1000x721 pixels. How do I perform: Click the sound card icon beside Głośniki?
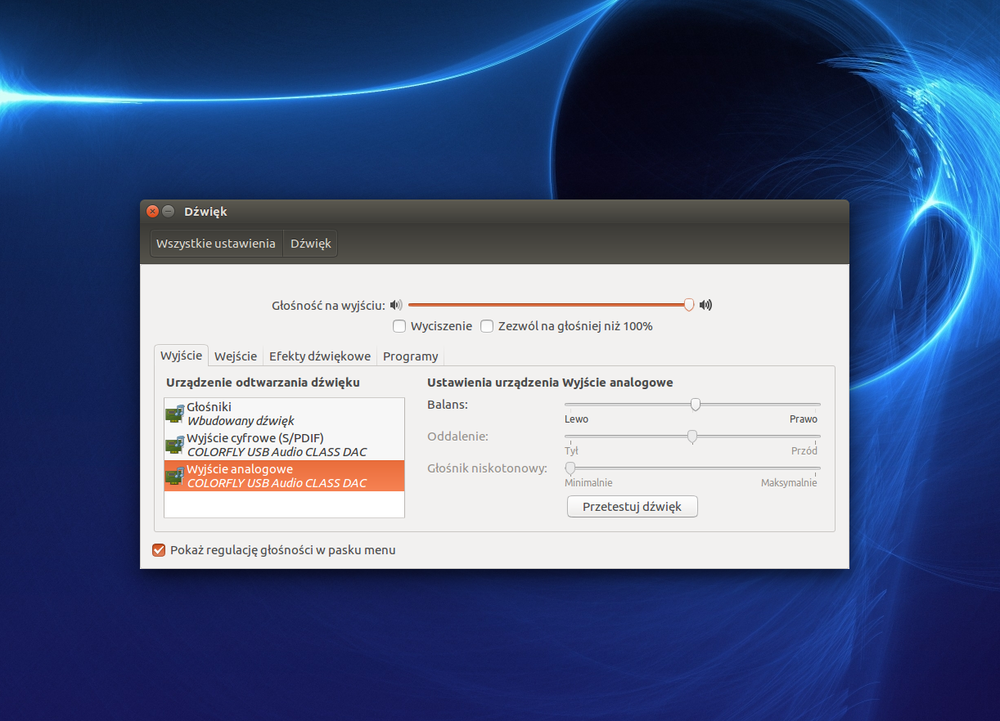pos(174,414)
